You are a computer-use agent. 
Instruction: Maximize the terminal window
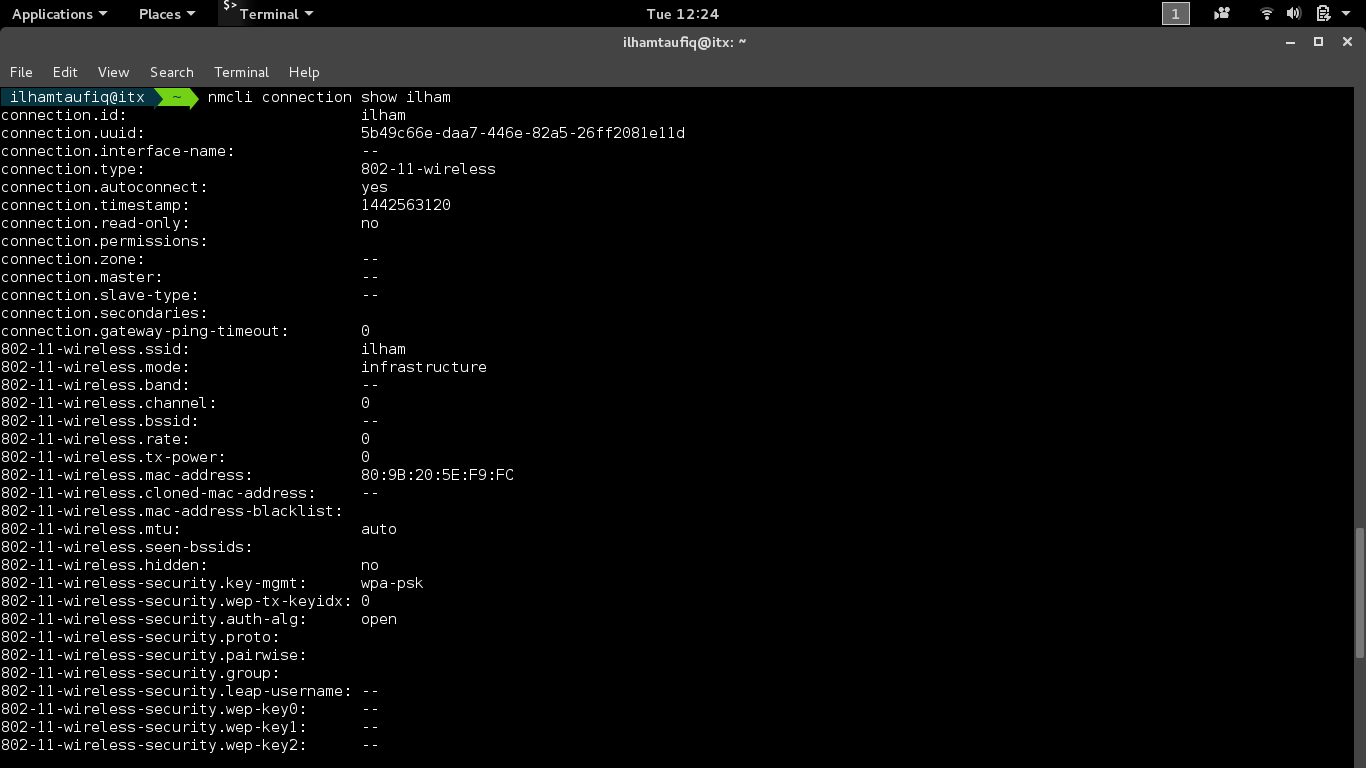click(x=1318, y=42)
